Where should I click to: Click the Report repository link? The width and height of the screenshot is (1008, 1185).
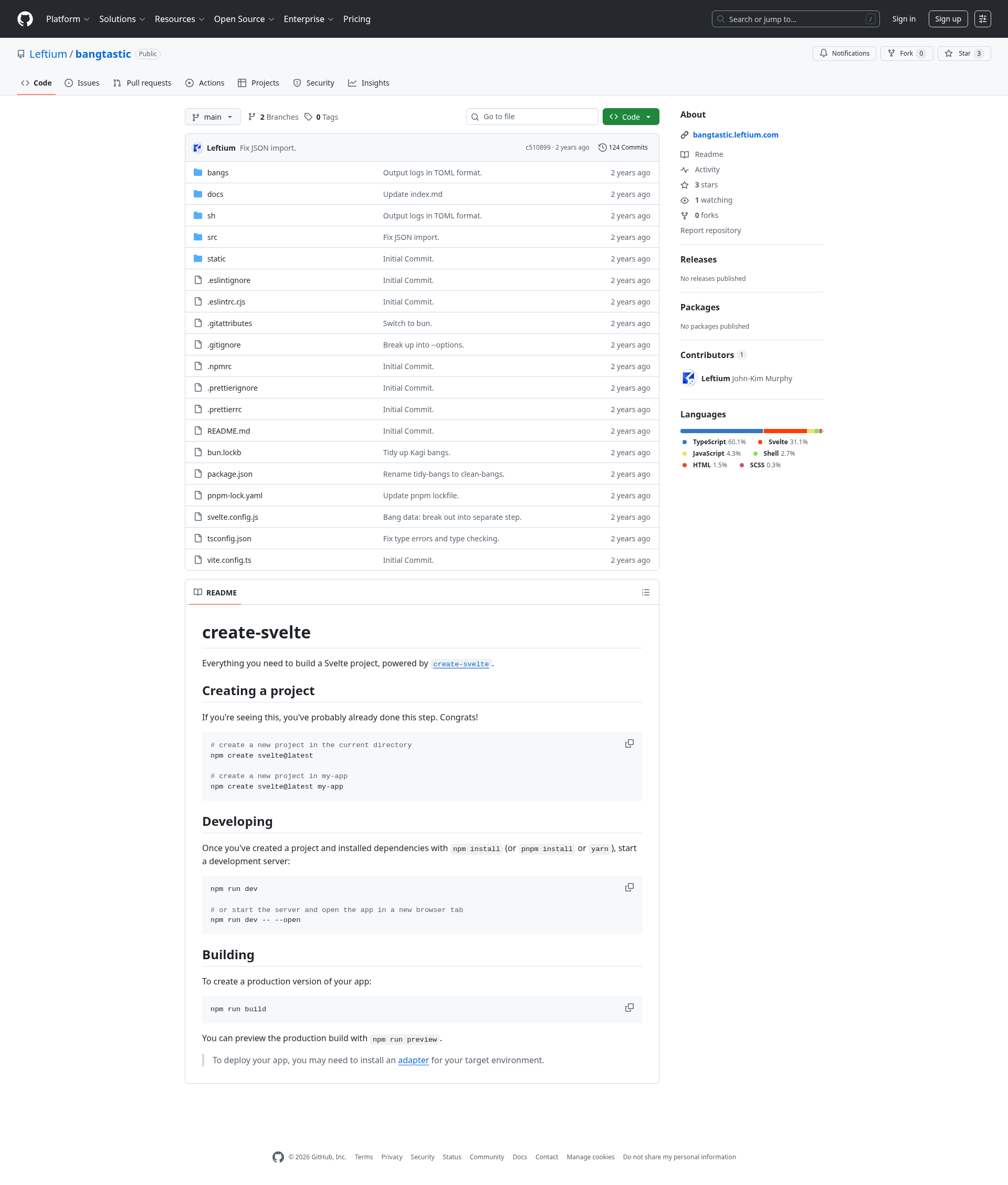click(710, 230)
